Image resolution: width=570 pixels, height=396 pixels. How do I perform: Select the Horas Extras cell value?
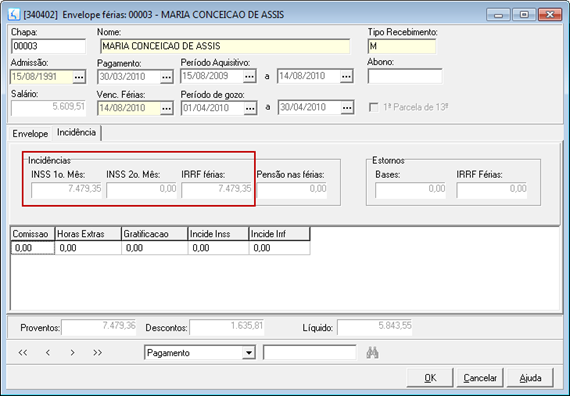[88, 248]
